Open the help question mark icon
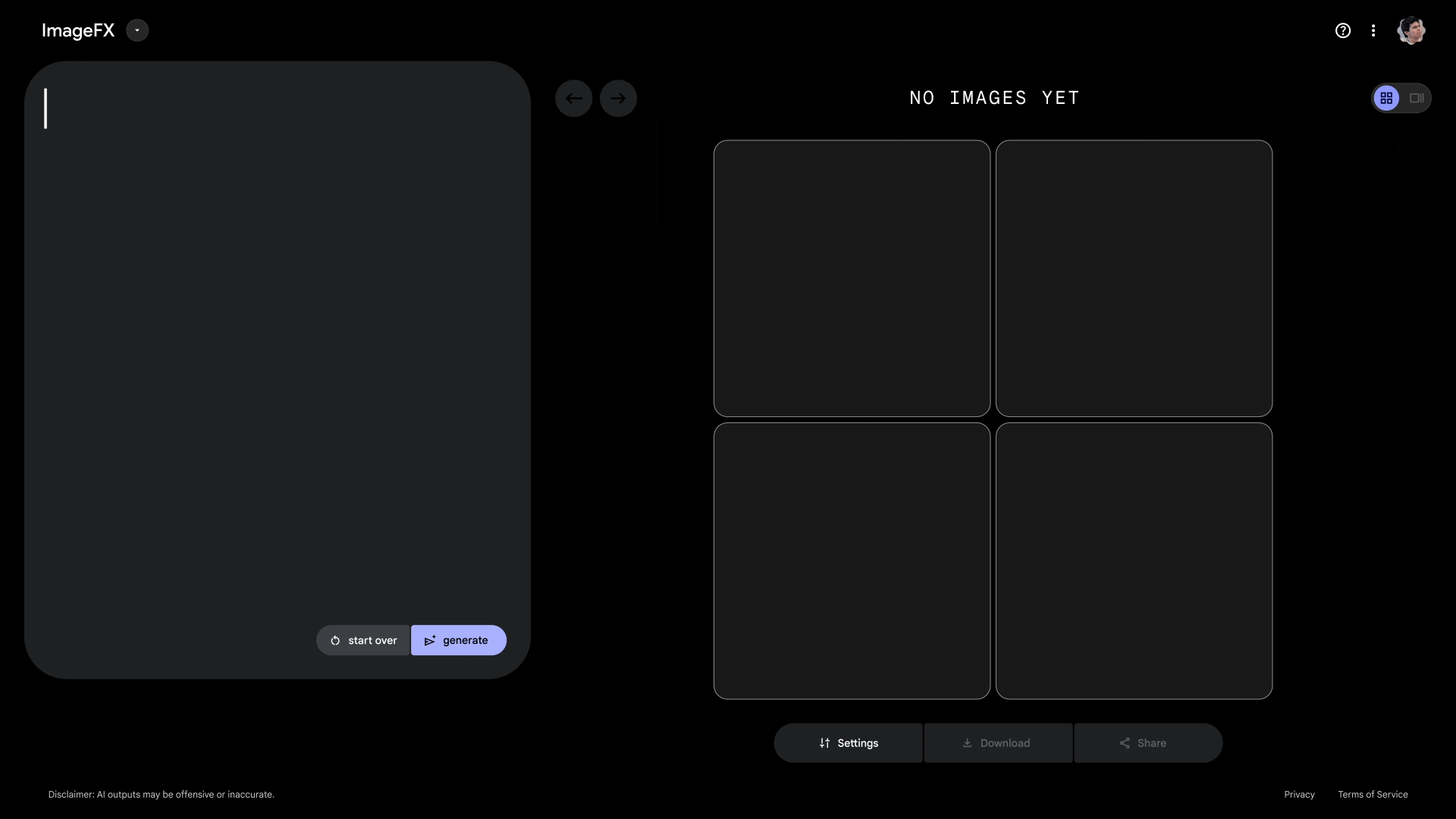The width and height of the screenshot is (1456, 819). tap(1342, 30)
